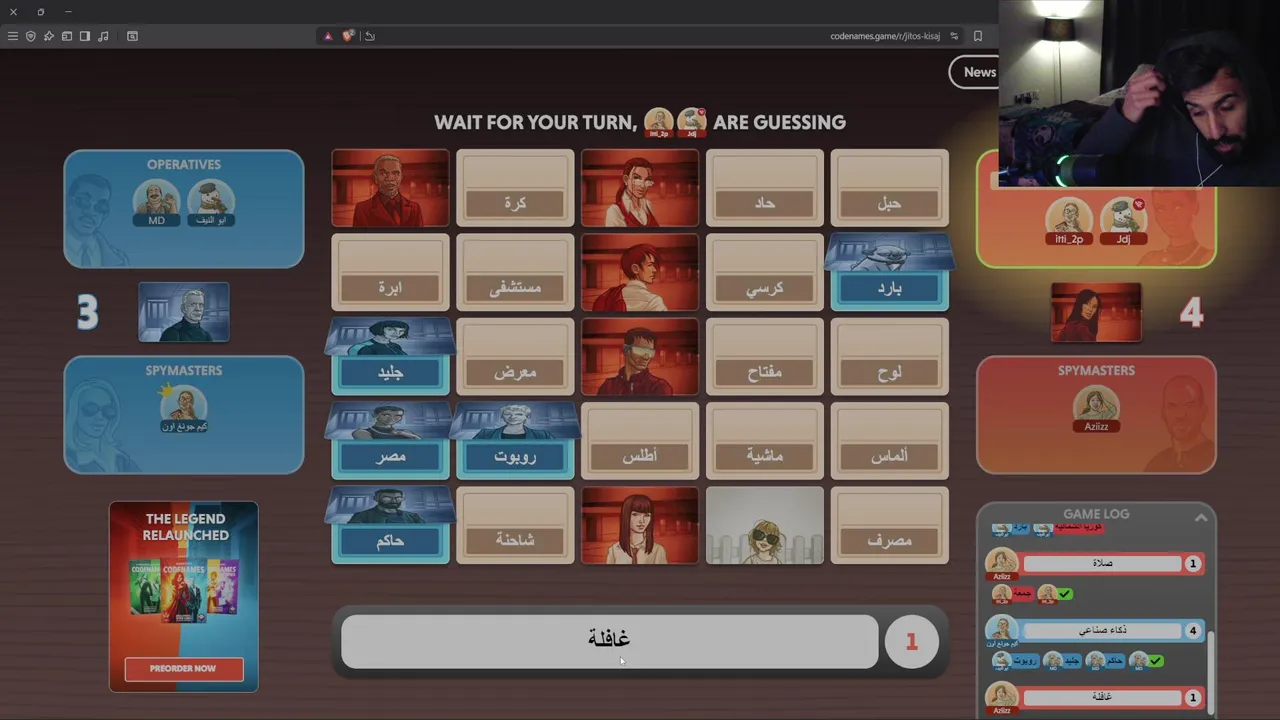Click the clue number 1 circle
The height and width of the screenshot is (720, 1280).
coord(911,642)
